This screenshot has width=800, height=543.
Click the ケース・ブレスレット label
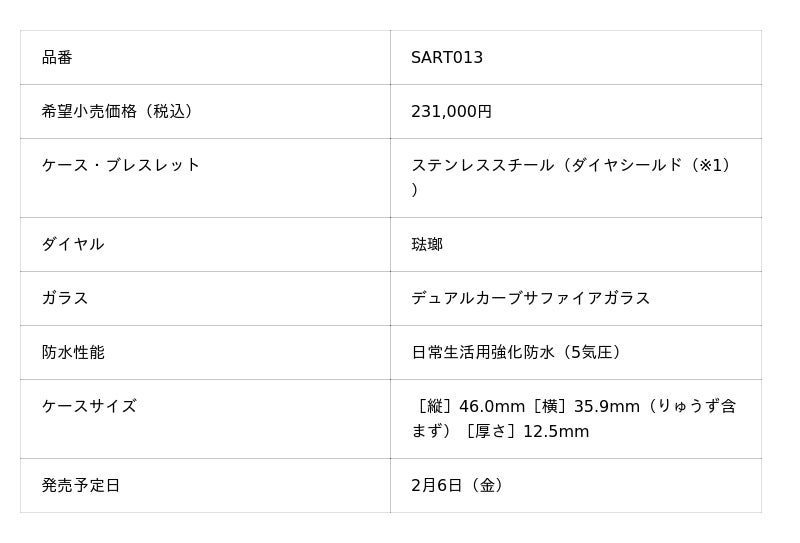(x=121, y=165)
